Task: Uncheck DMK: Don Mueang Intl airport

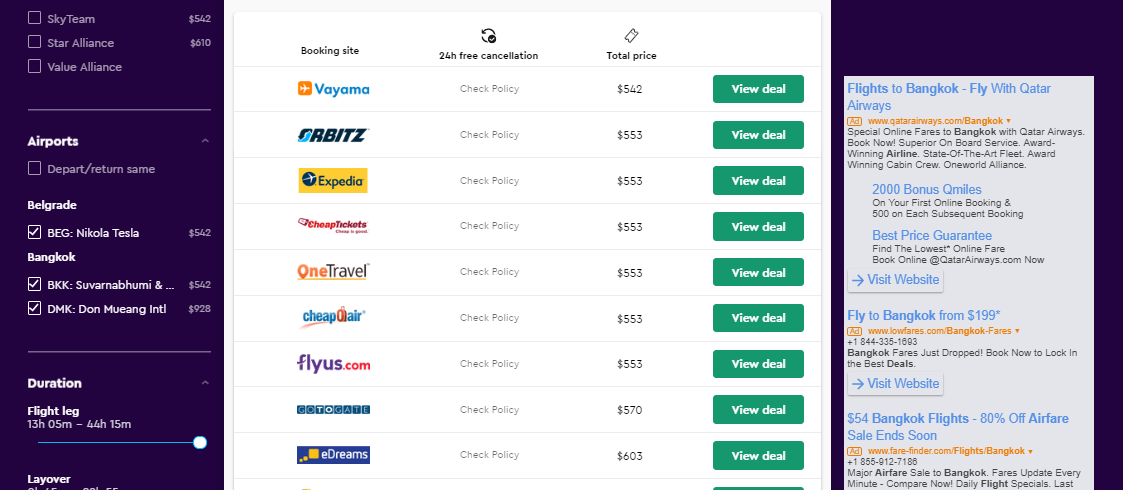Action: click(x=34, y=309)
